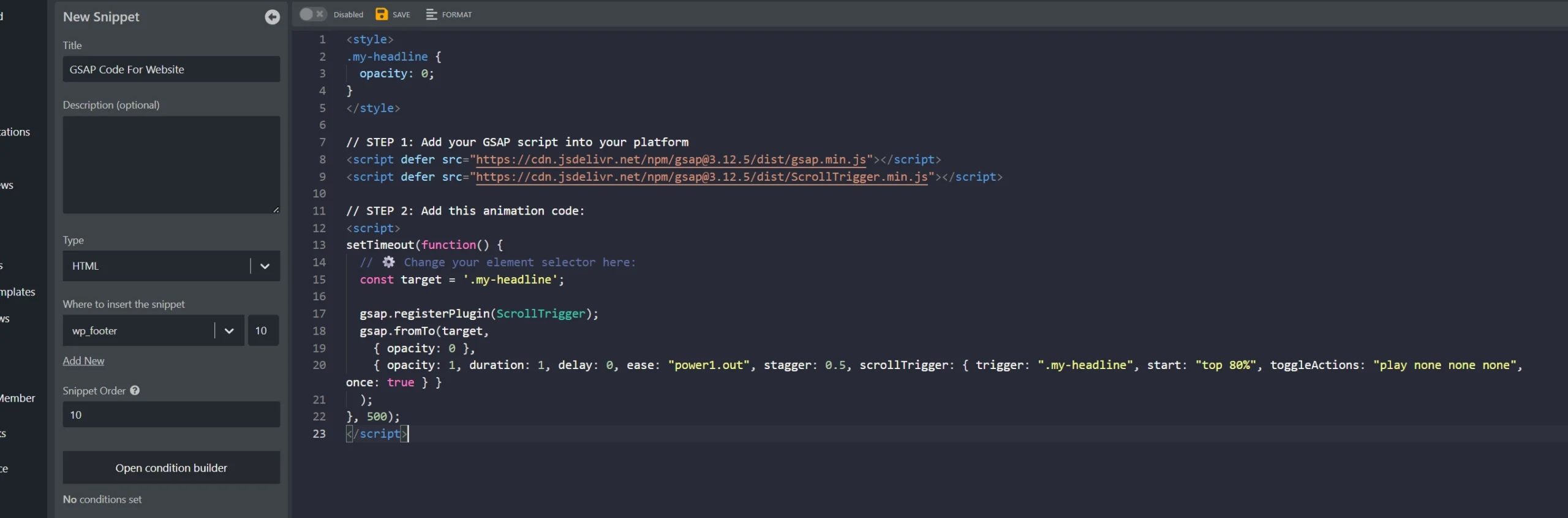Click the SAVE label in toolbar
The width and height of the screenshot is (1568, 518).
401,15
